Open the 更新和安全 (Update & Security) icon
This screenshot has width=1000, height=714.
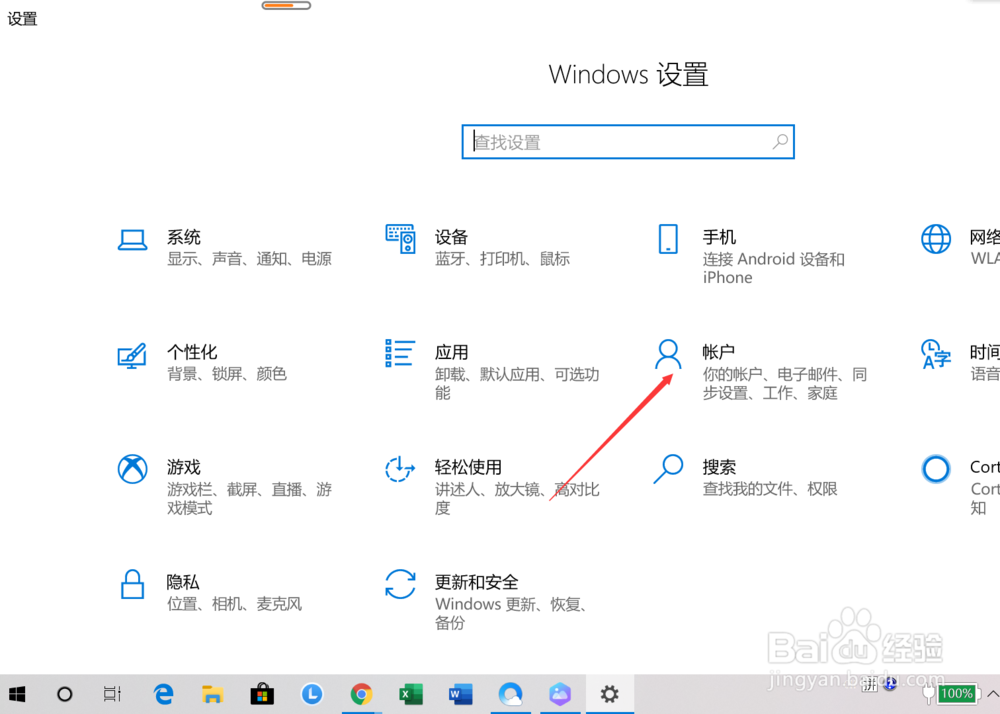(400, 585)
